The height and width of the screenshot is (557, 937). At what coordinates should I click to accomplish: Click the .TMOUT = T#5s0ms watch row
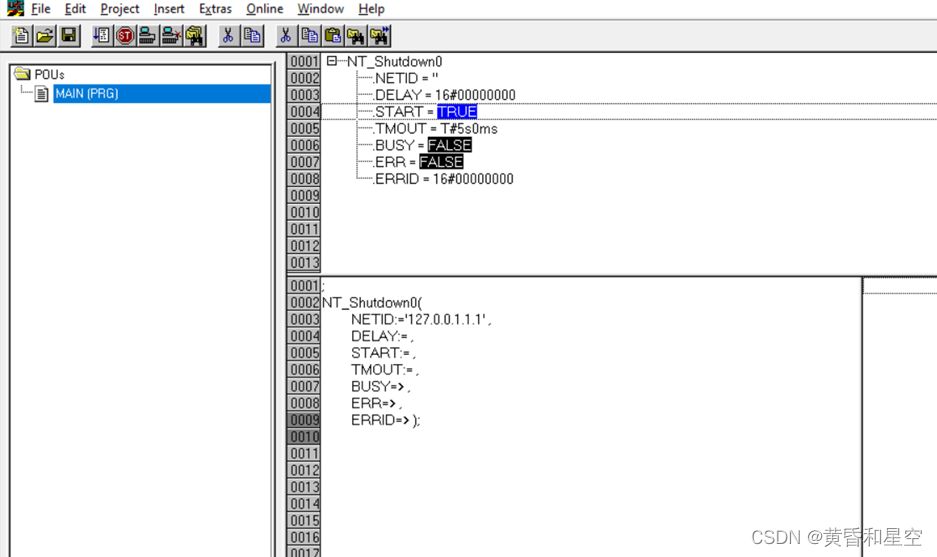435,128
